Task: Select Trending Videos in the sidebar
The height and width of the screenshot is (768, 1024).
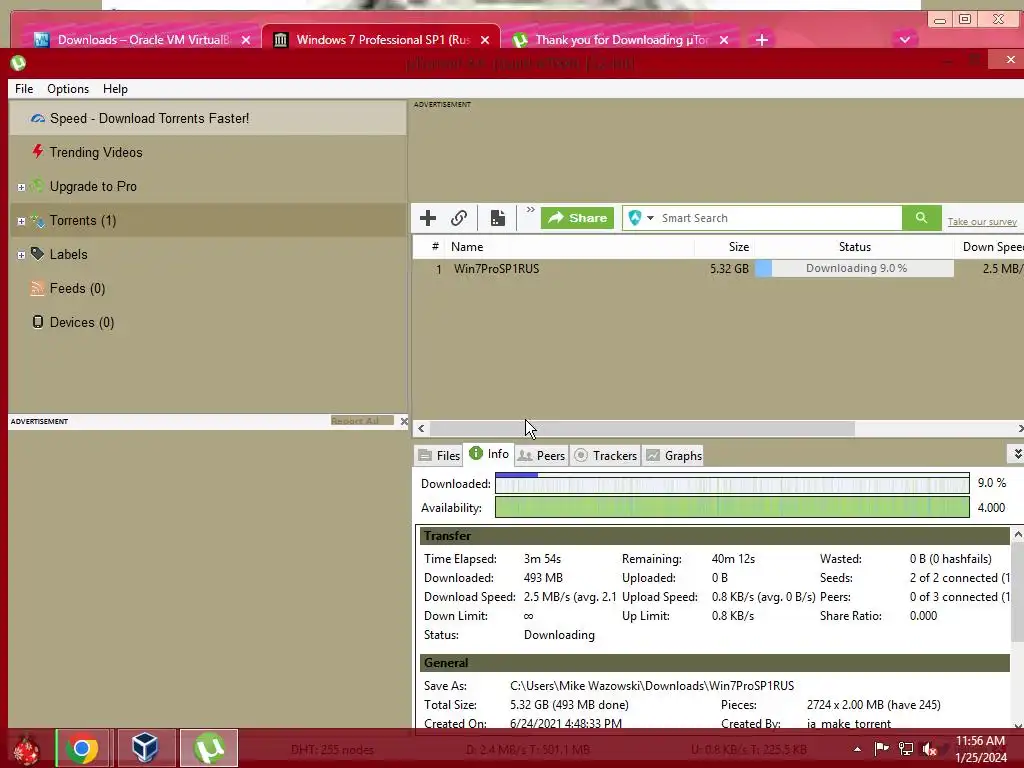Action: (96, 152)
